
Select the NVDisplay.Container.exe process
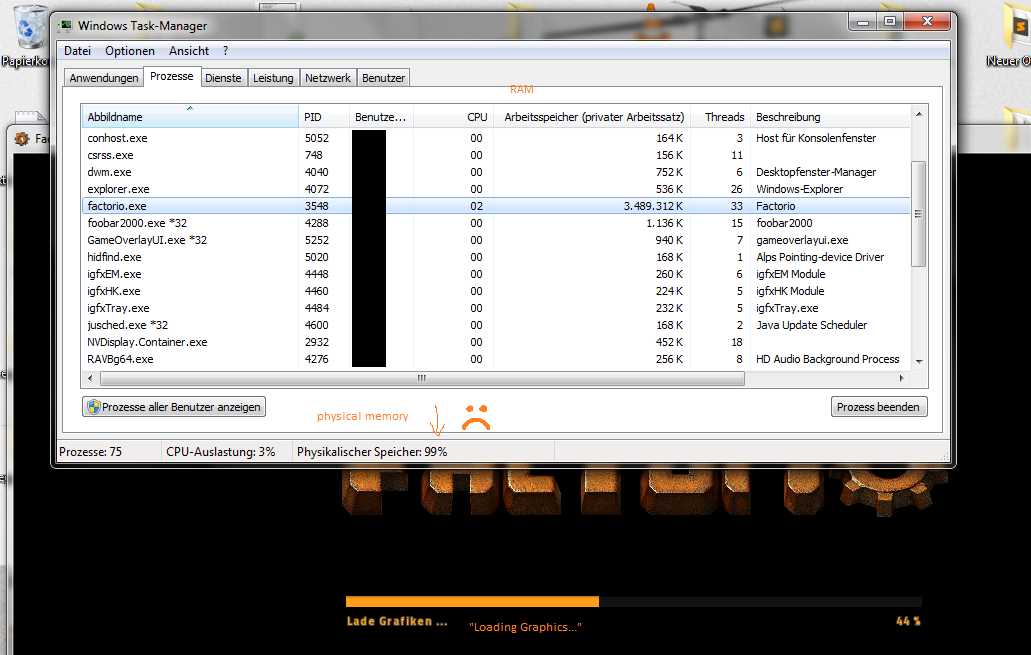(496, 343)
